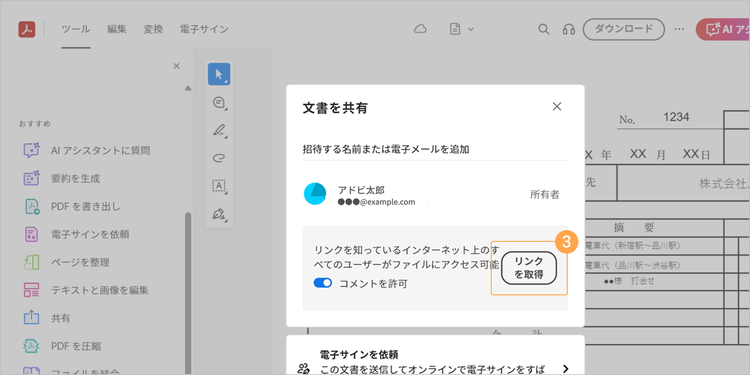Screen dimensions: 750x375
Task: Open the 編集 menu
Action: pos(117,29)
